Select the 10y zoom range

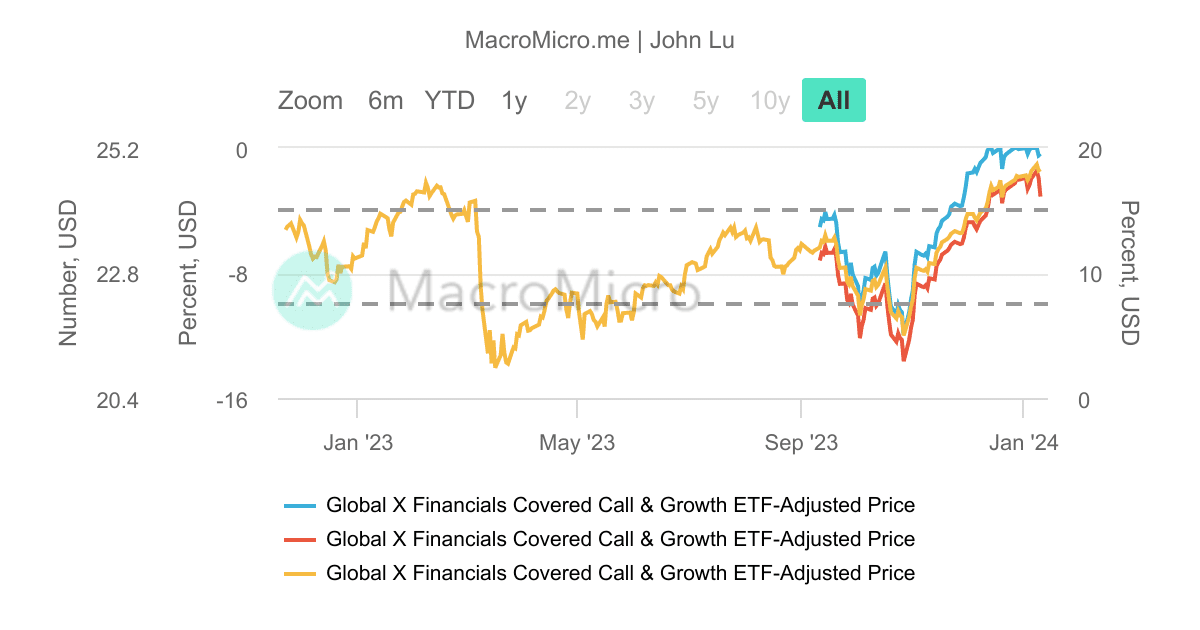click(x=769, y=100)
